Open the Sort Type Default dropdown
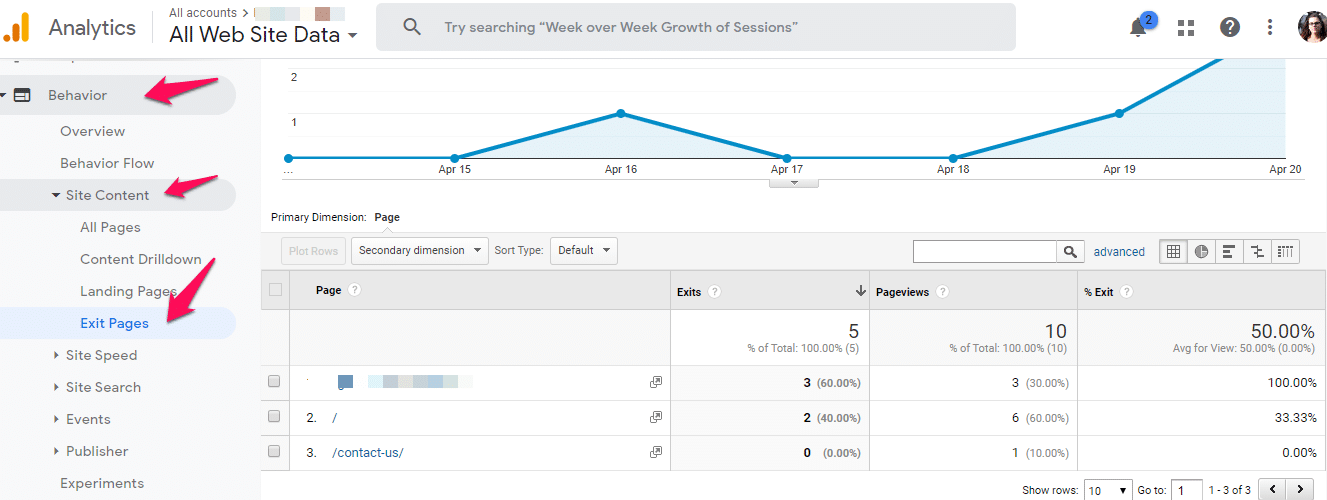The height and width of the screenshot is (500, 1327). point(583,251)
